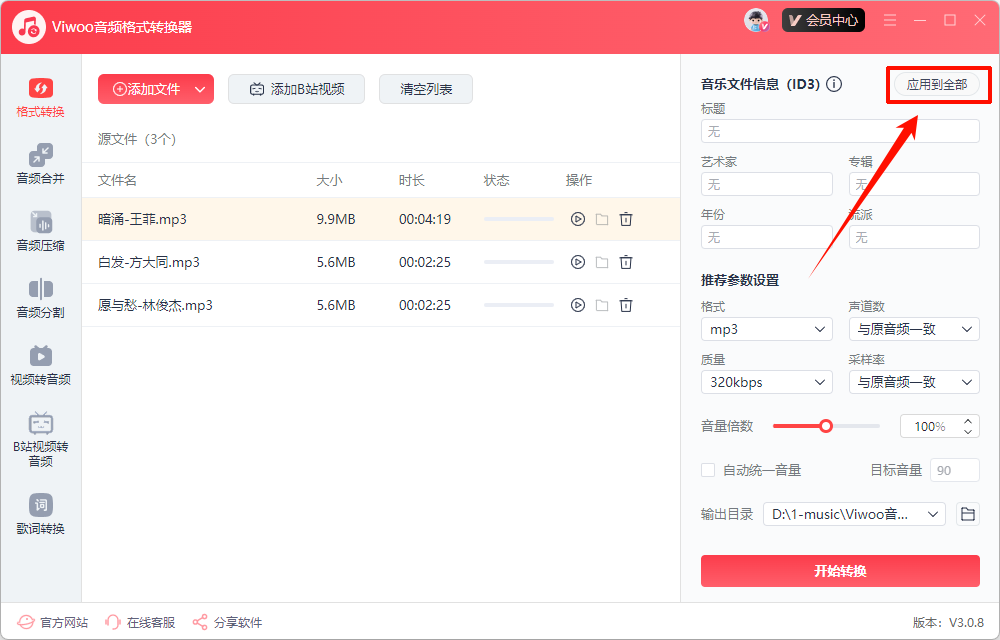Image resolution: width=1000 pixels, height=640 pixels.
Task: Open the 采样率 sample rate dropdown
Action: 913,381
